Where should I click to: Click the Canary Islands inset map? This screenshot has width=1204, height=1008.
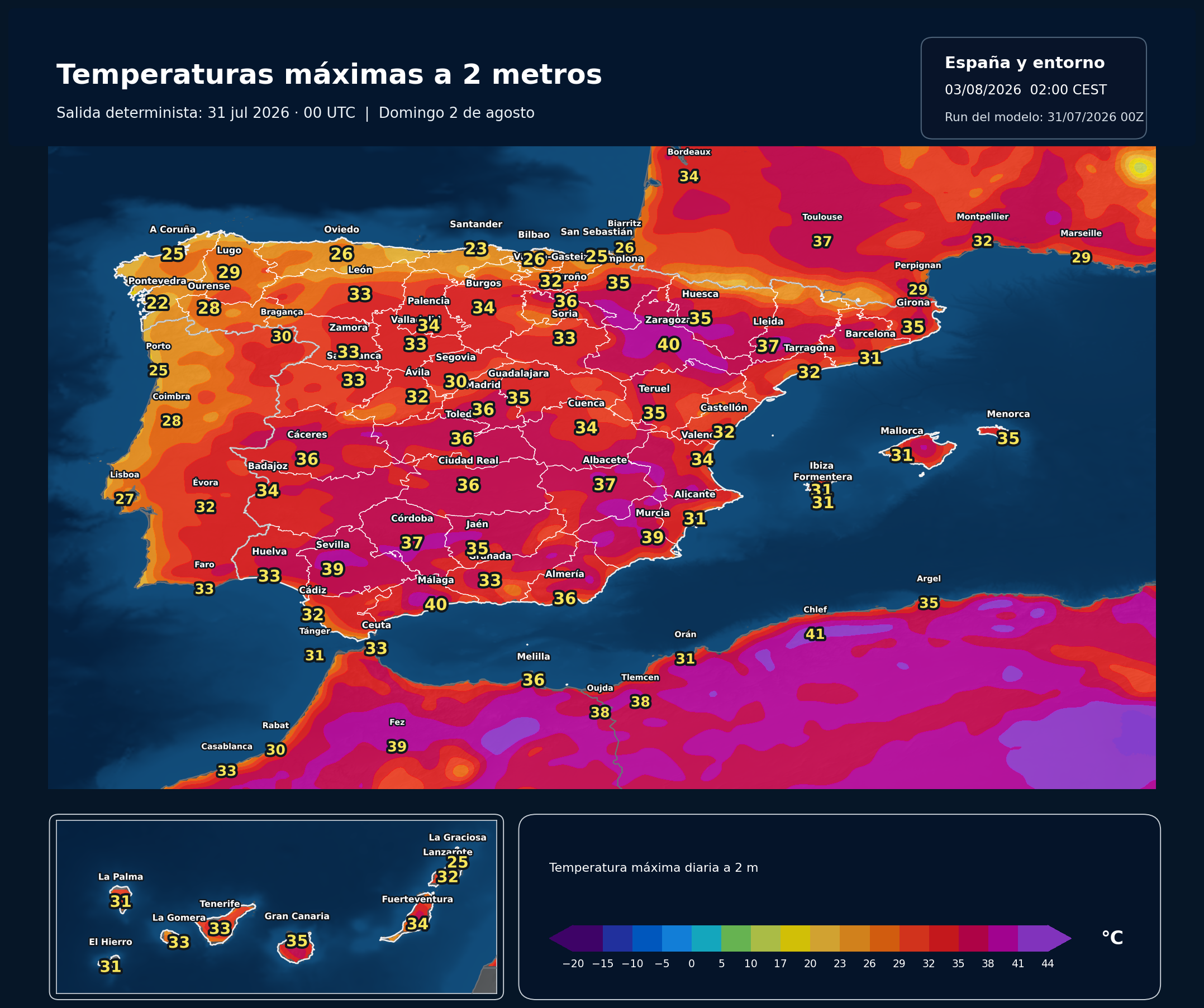[x=277, y=906]
